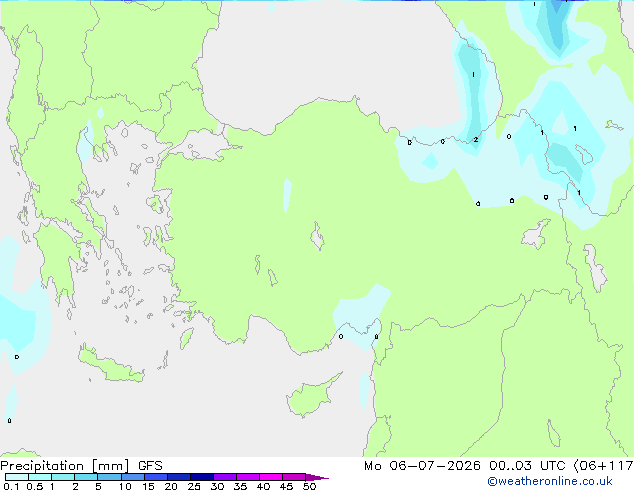Viewport: 634px width, 490px height.
Task: Select the legend swatch between 5 and 10
Action: pos(109,477)
